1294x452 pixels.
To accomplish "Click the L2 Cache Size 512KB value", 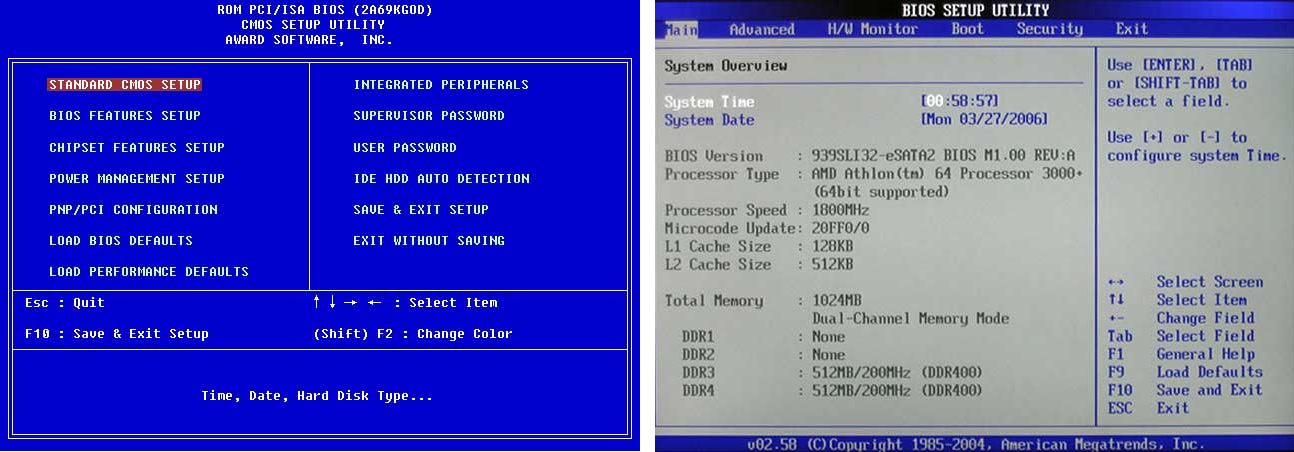I will coord(832,265).
